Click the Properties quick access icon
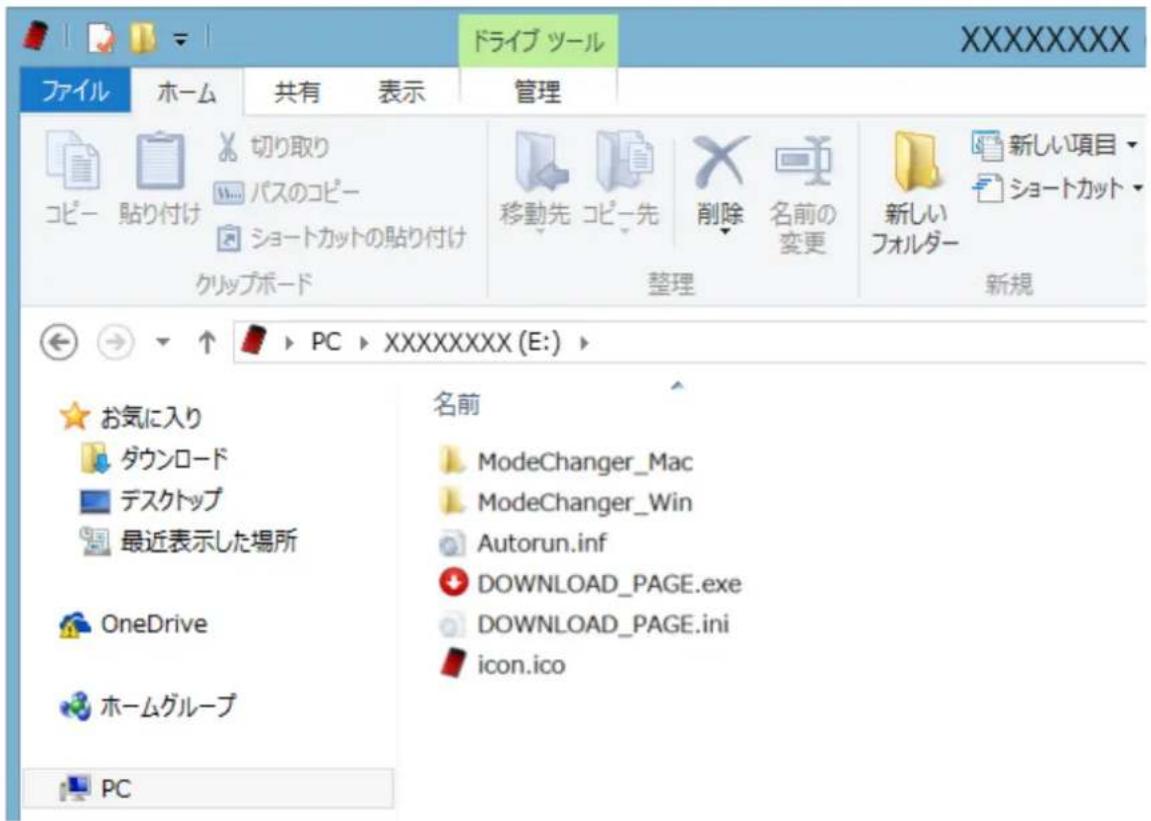This screenshot has width=1151, height=821. tap(101, 37)
